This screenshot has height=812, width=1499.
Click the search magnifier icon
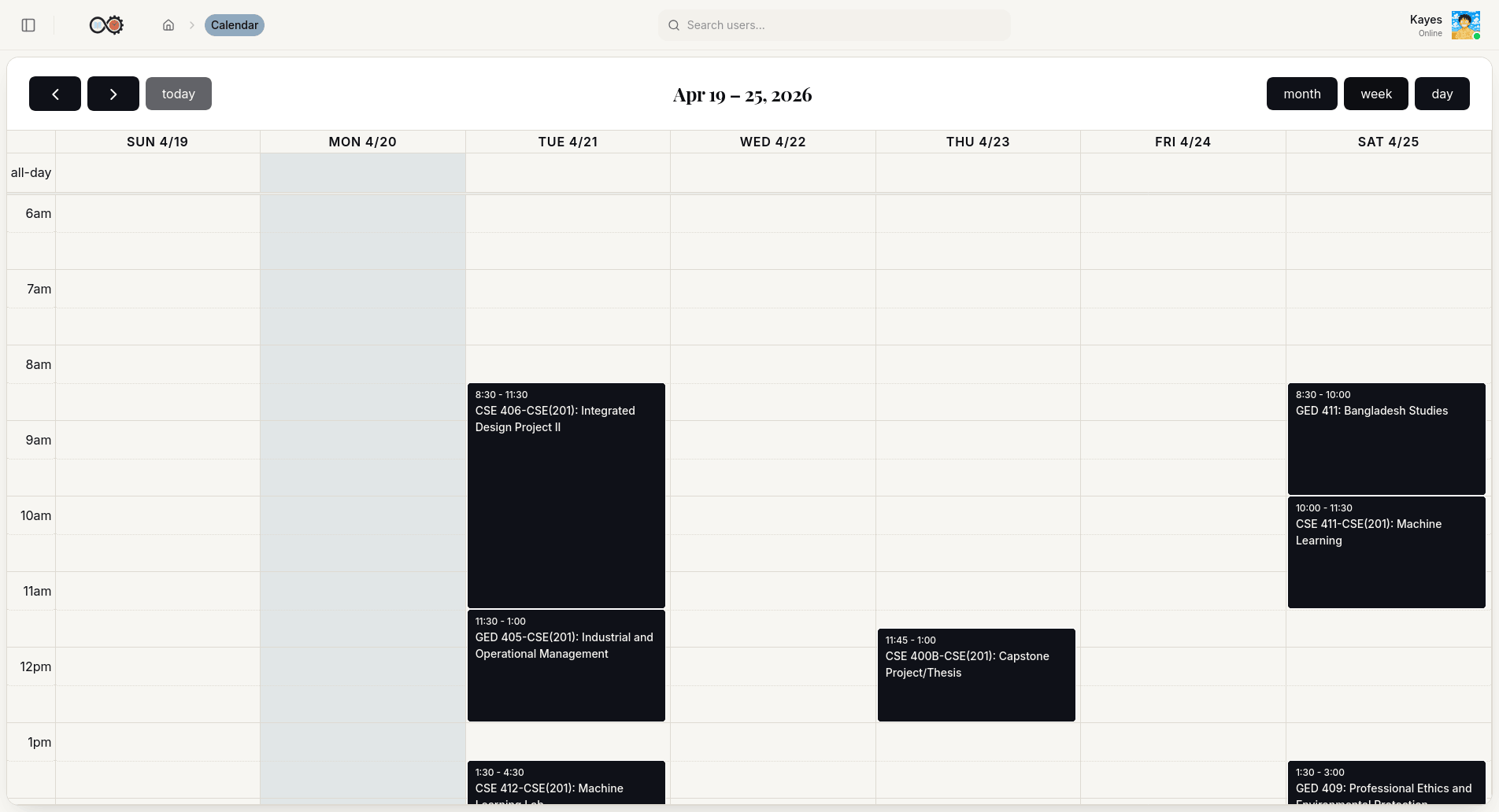pos(674,25)
